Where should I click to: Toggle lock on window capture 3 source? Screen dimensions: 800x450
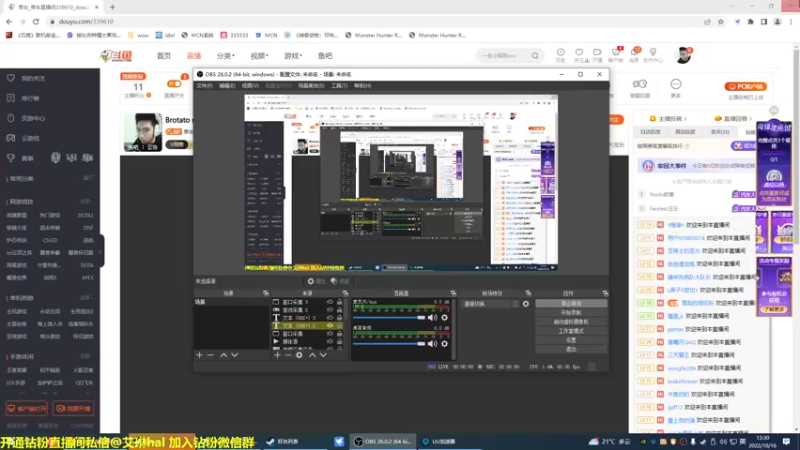pos(339,302)
